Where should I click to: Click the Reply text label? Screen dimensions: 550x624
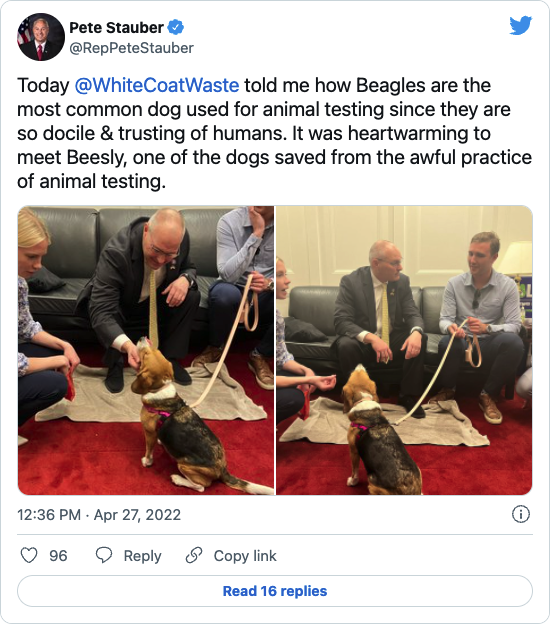coord(142,556)
